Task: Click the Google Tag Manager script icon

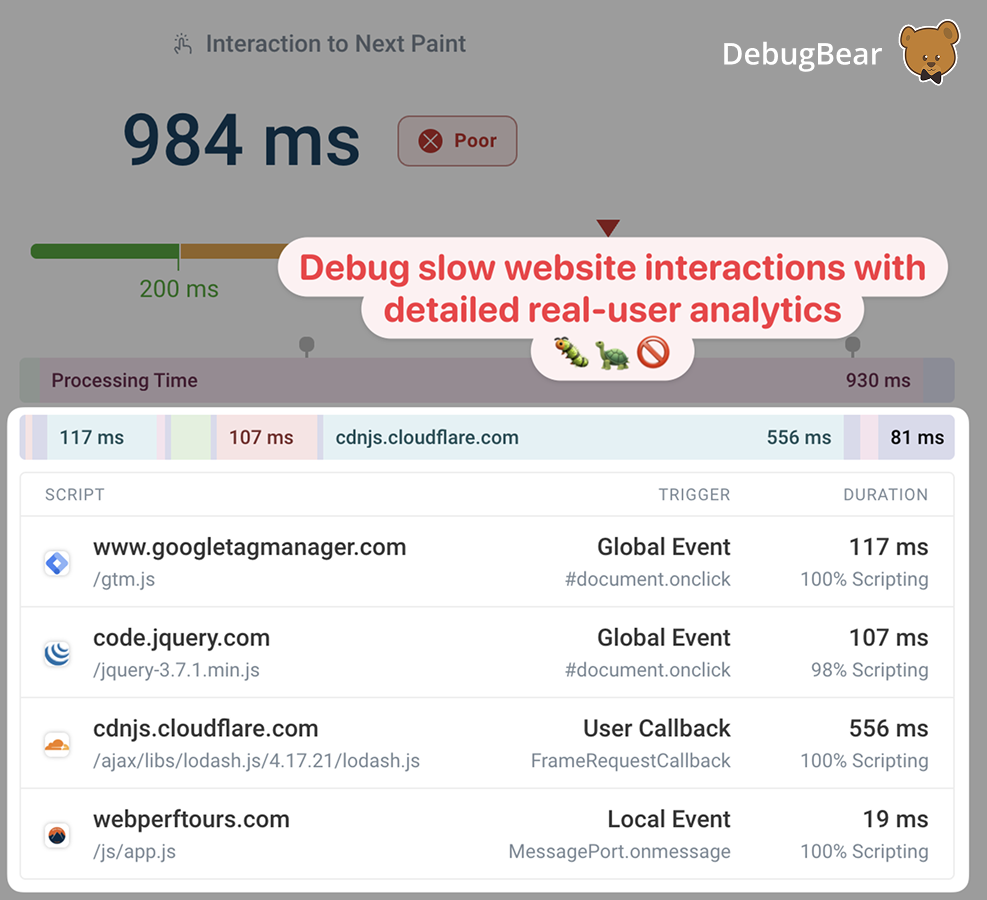Action: 57,563
